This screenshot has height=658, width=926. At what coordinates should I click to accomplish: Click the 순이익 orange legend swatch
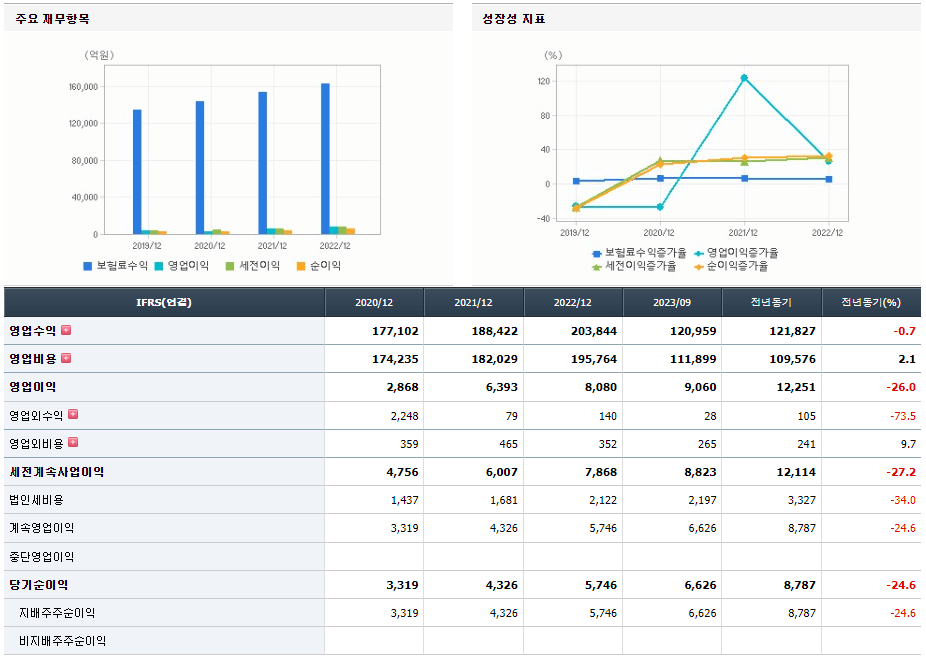tap(301, 266)
